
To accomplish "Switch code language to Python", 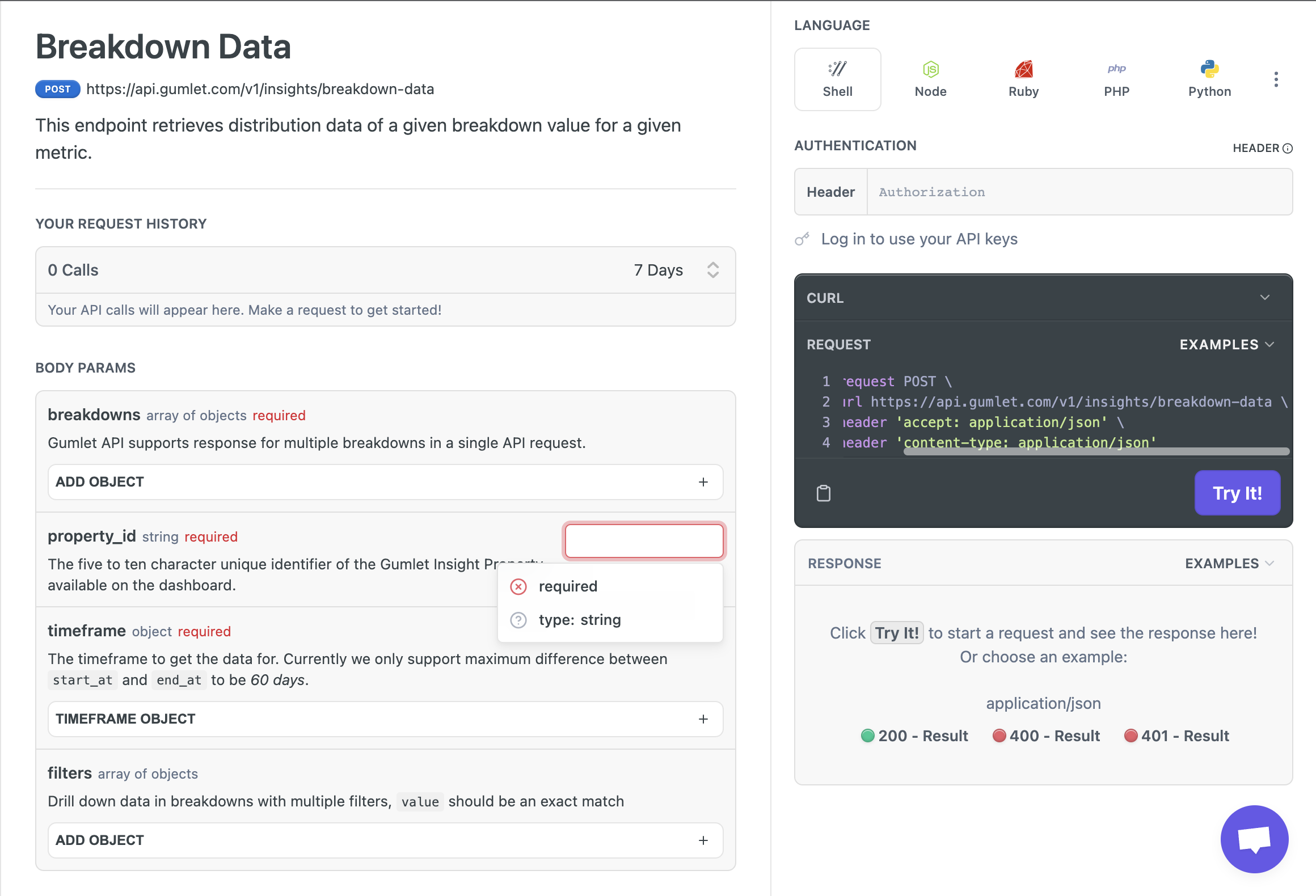I will [x=1209, y=79].
